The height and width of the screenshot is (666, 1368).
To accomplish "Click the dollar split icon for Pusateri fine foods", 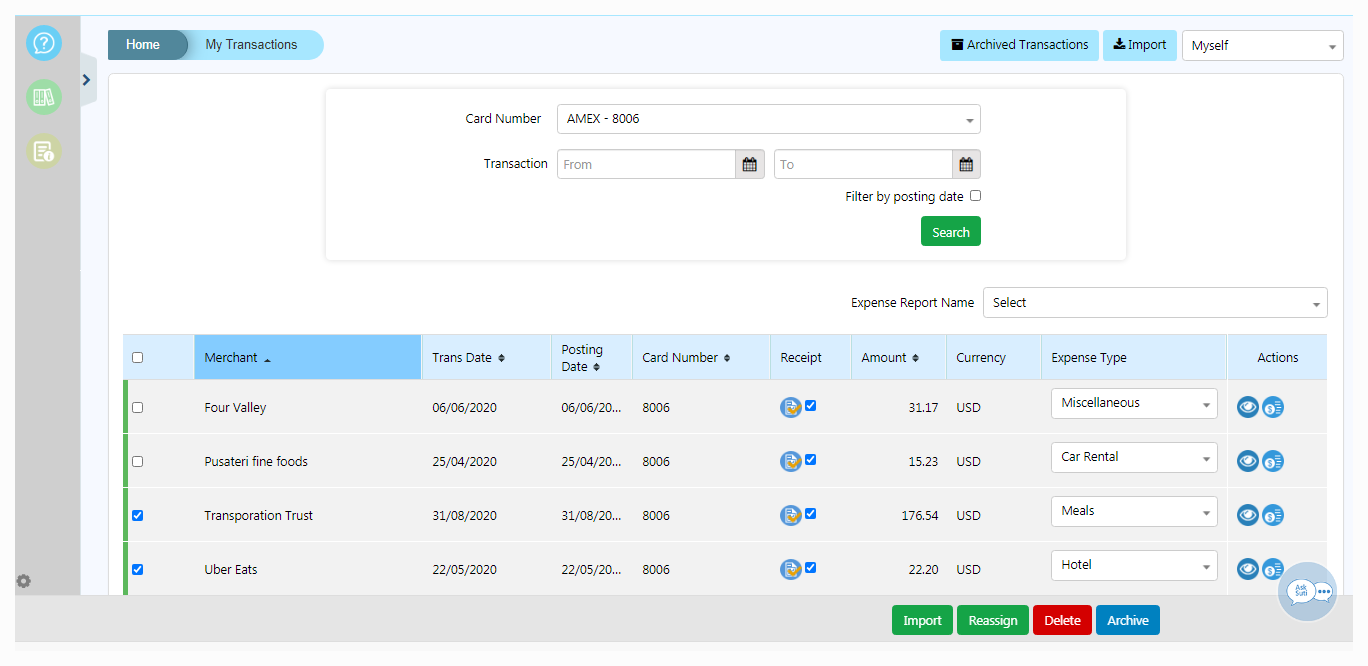I will pyautogui.click(x=1273, y=461).
